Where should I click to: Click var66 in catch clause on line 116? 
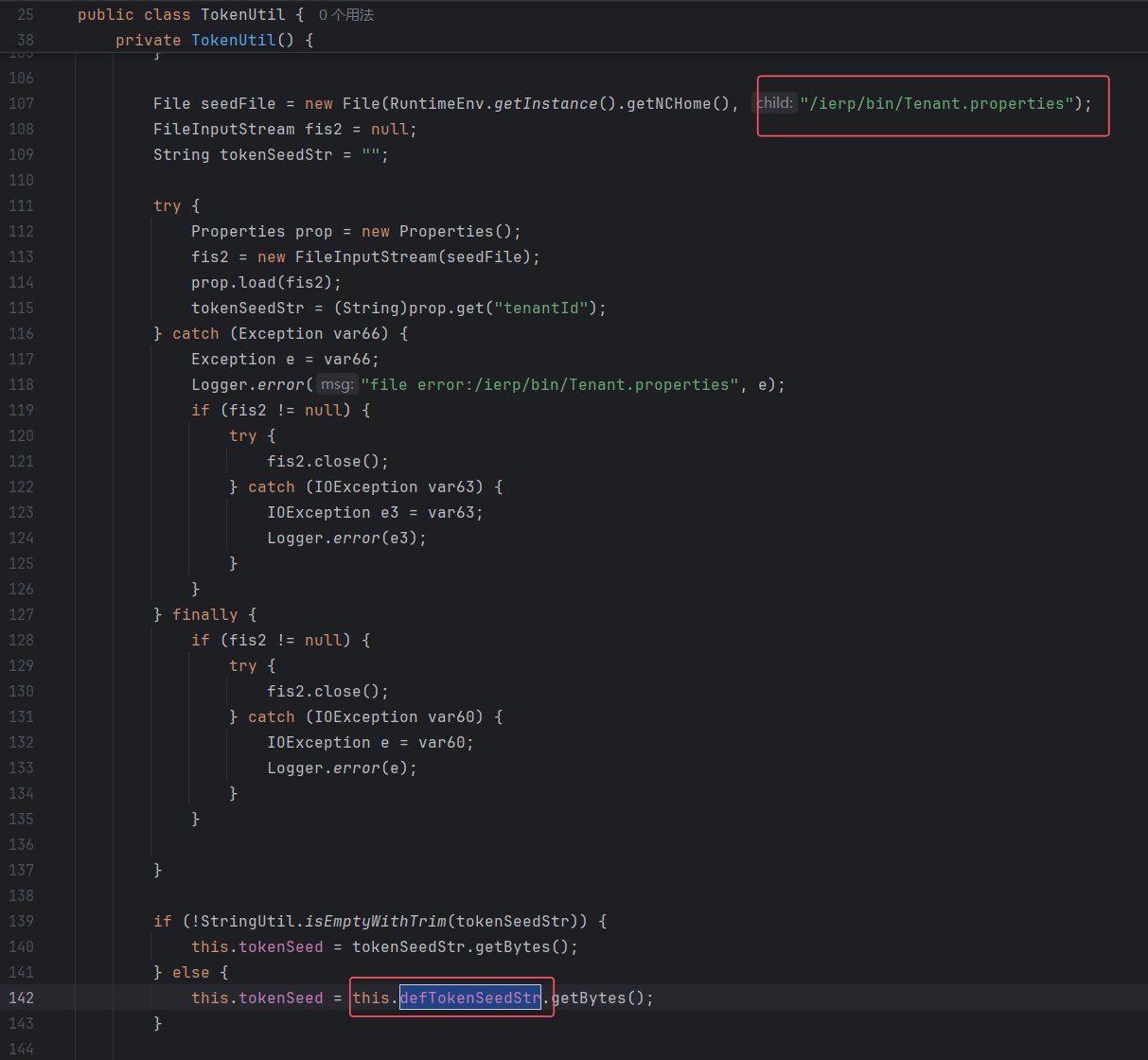tap(356, 333)
